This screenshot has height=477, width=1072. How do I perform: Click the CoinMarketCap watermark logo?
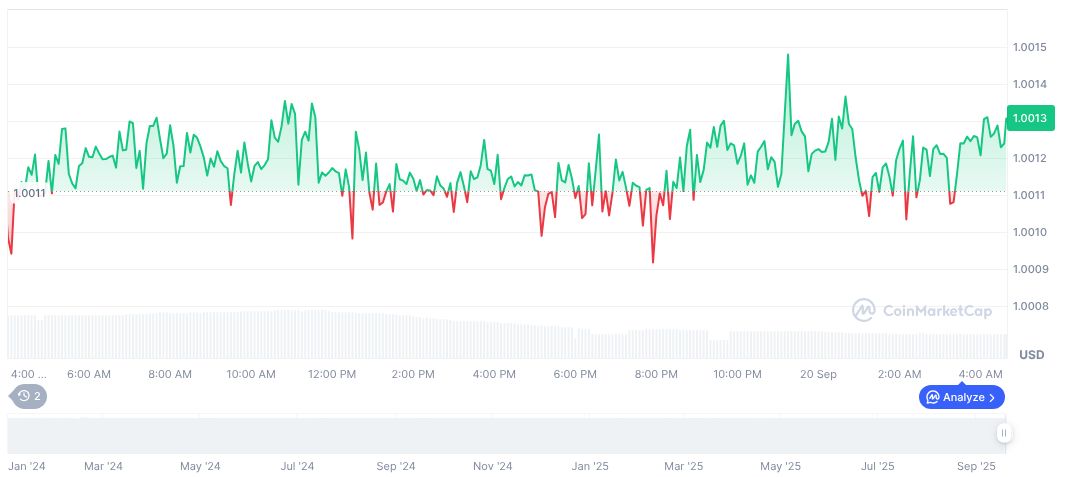922,310
